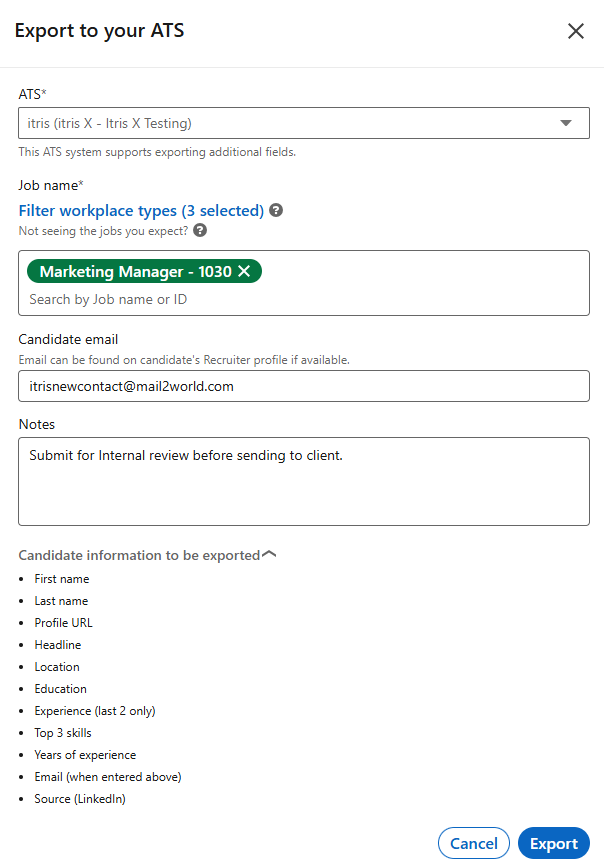This screenshot has height=866, width=604.
Task: Click the Profile URL list item
Action: point(63,622)
